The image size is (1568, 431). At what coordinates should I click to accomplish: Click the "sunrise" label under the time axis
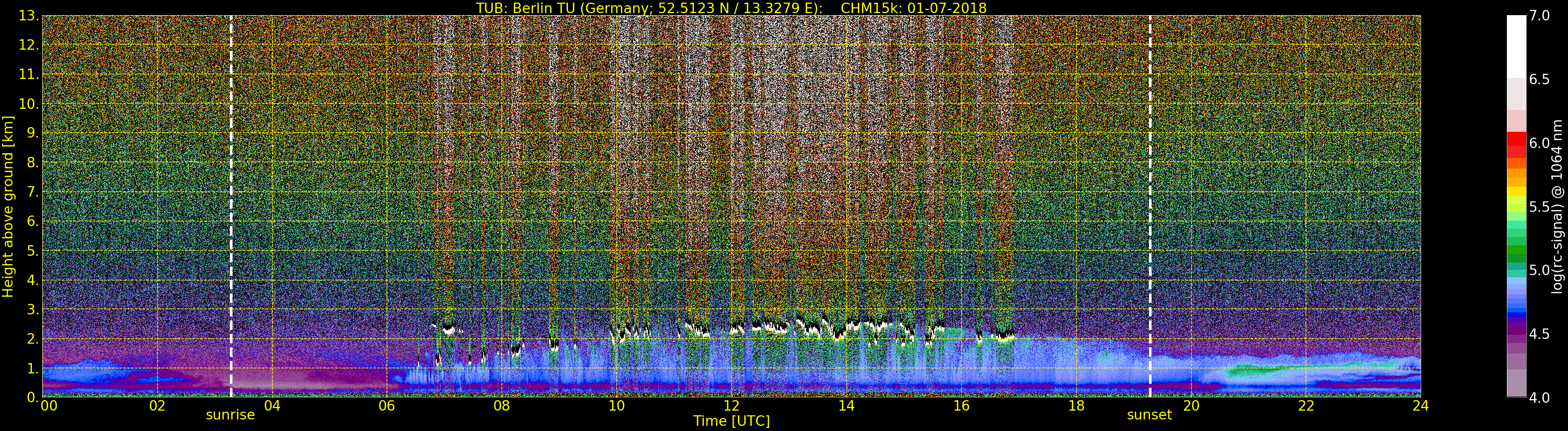(230, 415)
